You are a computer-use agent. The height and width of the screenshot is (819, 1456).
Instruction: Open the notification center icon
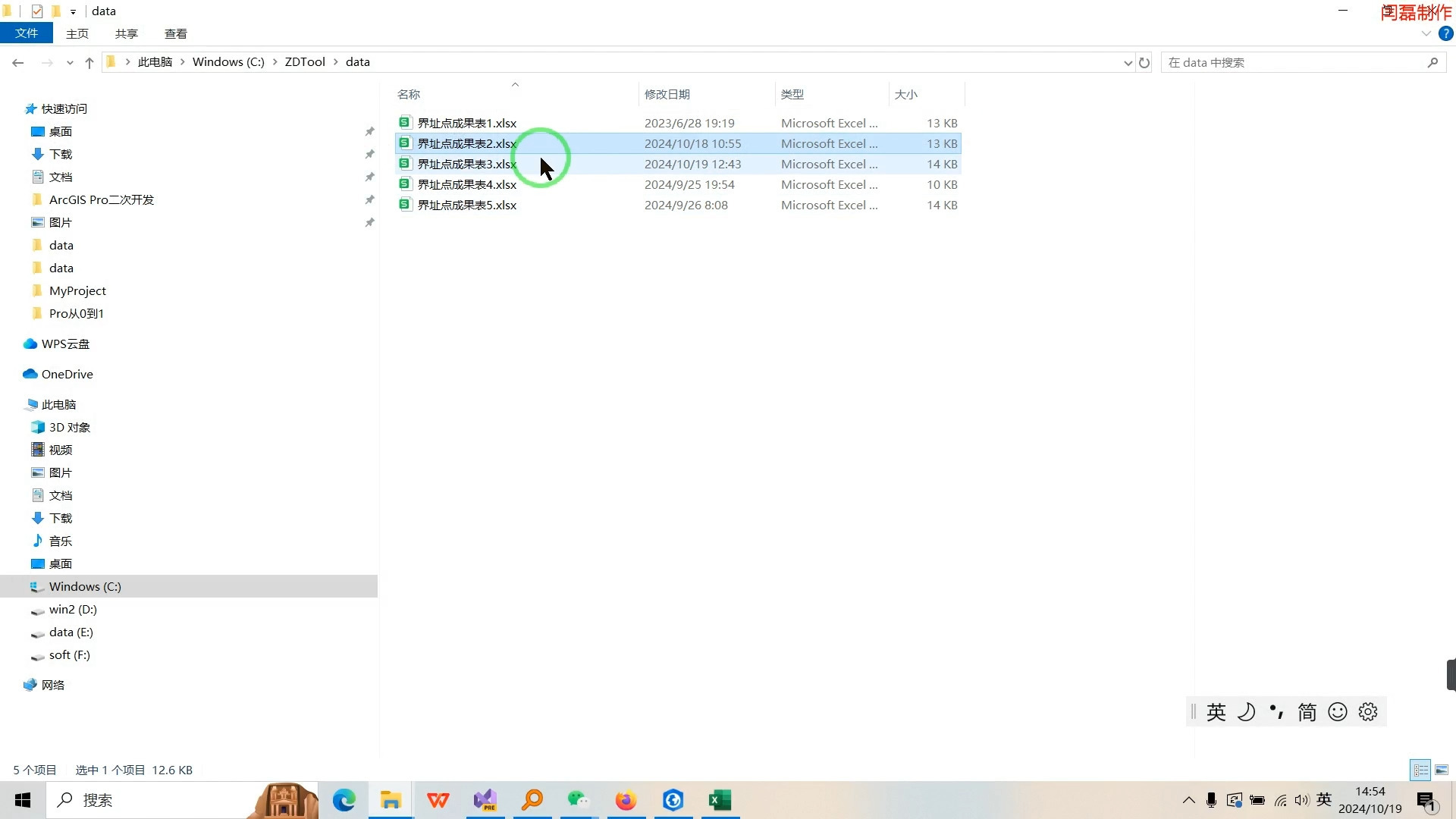tap(1426, 801)
